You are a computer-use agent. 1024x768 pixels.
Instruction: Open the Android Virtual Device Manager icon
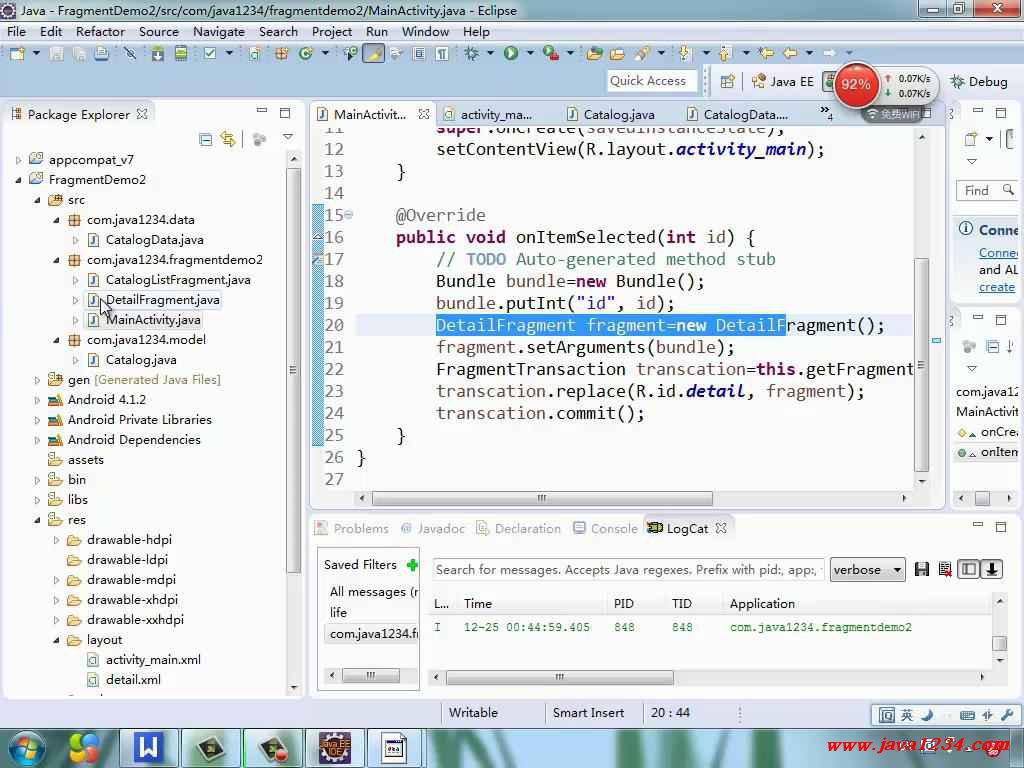pyautogui.click(x=181, y=54)
